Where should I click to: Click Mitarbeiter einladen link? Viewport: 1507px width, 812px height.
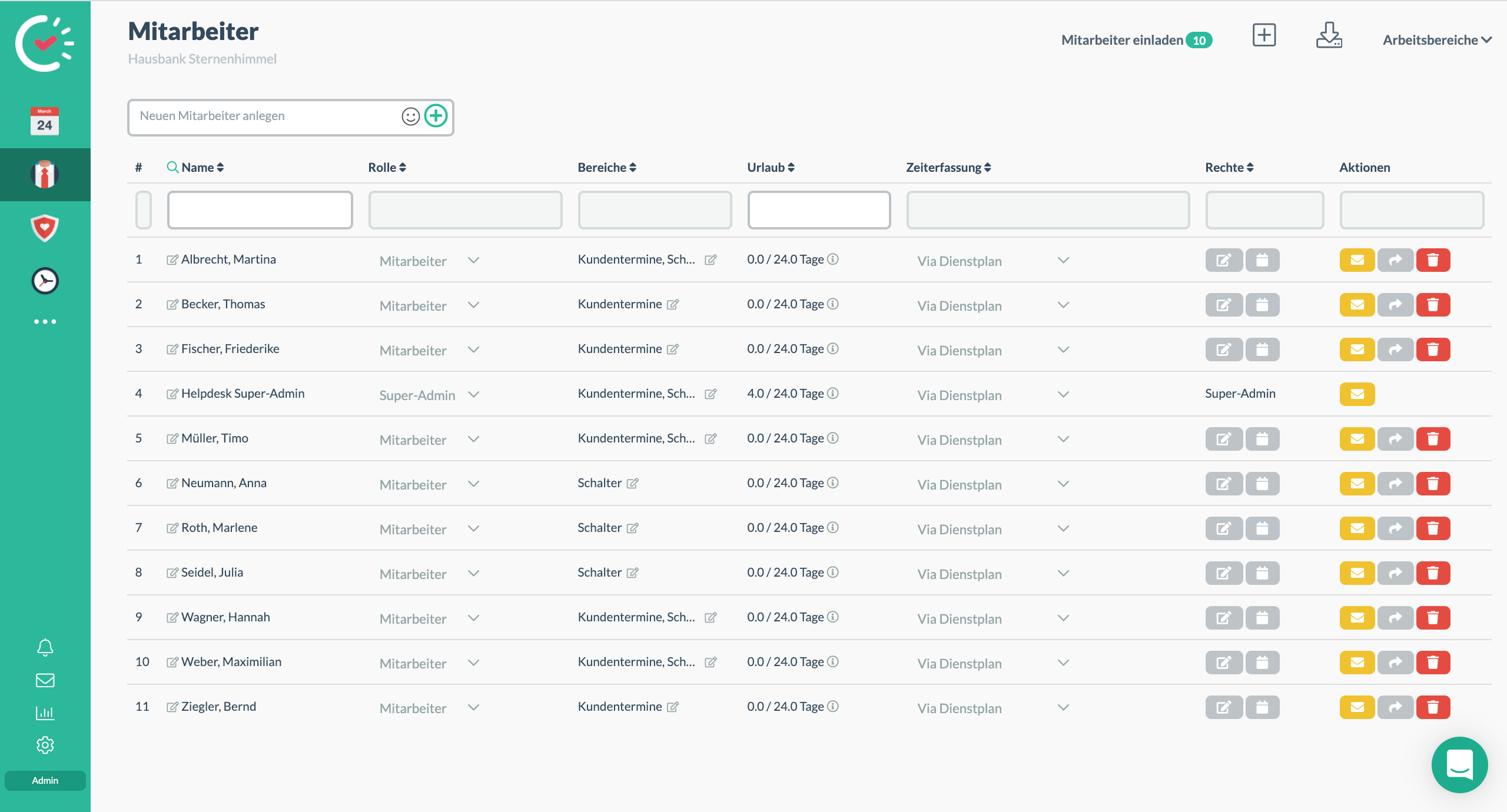1122,40
